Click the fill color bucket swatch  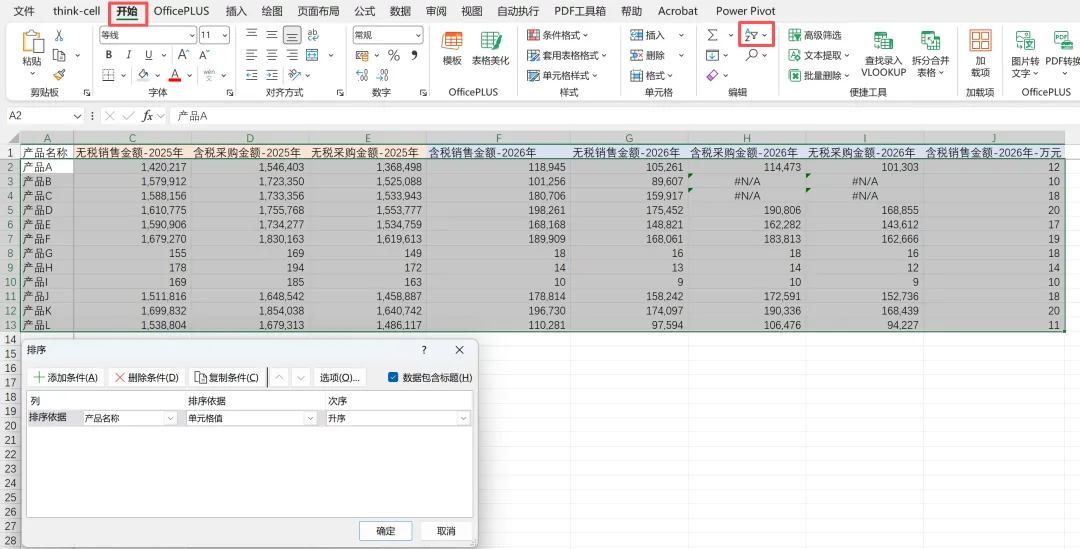tap(143, 74)
